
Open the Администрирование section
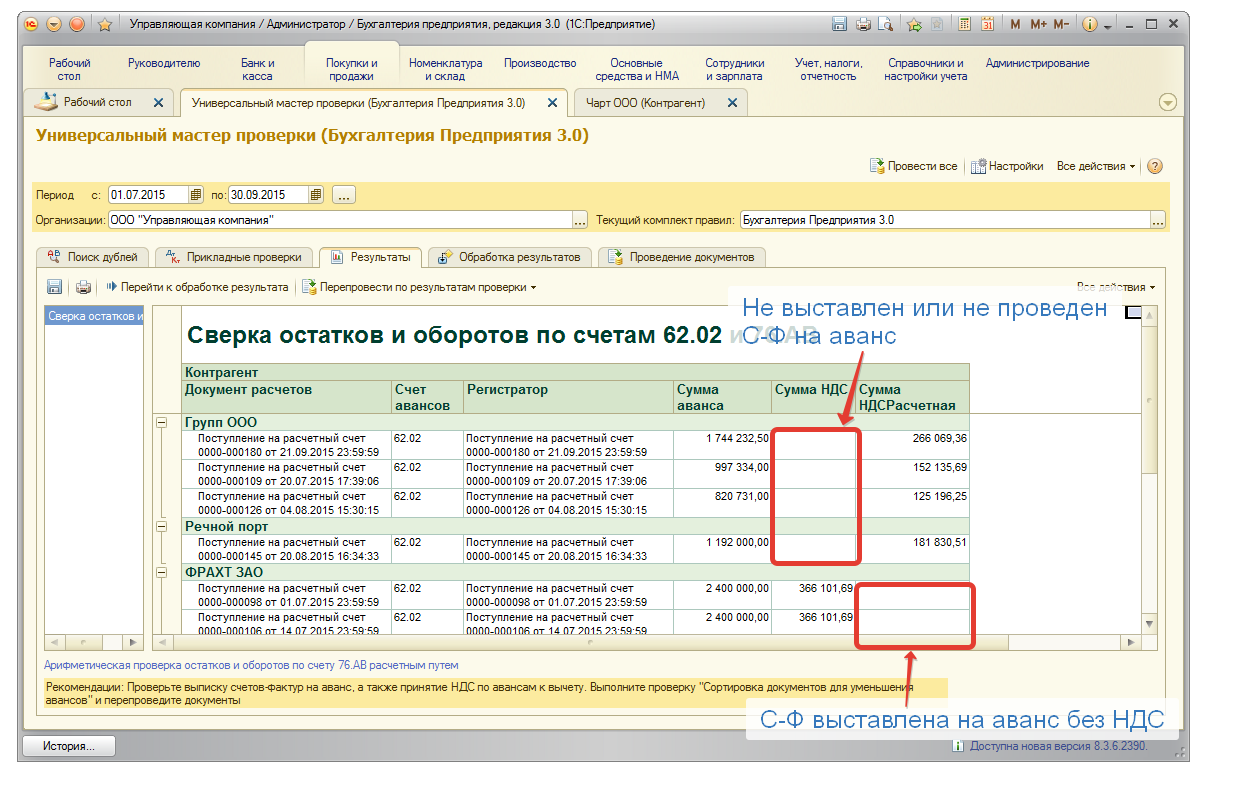coord(1037,63)
